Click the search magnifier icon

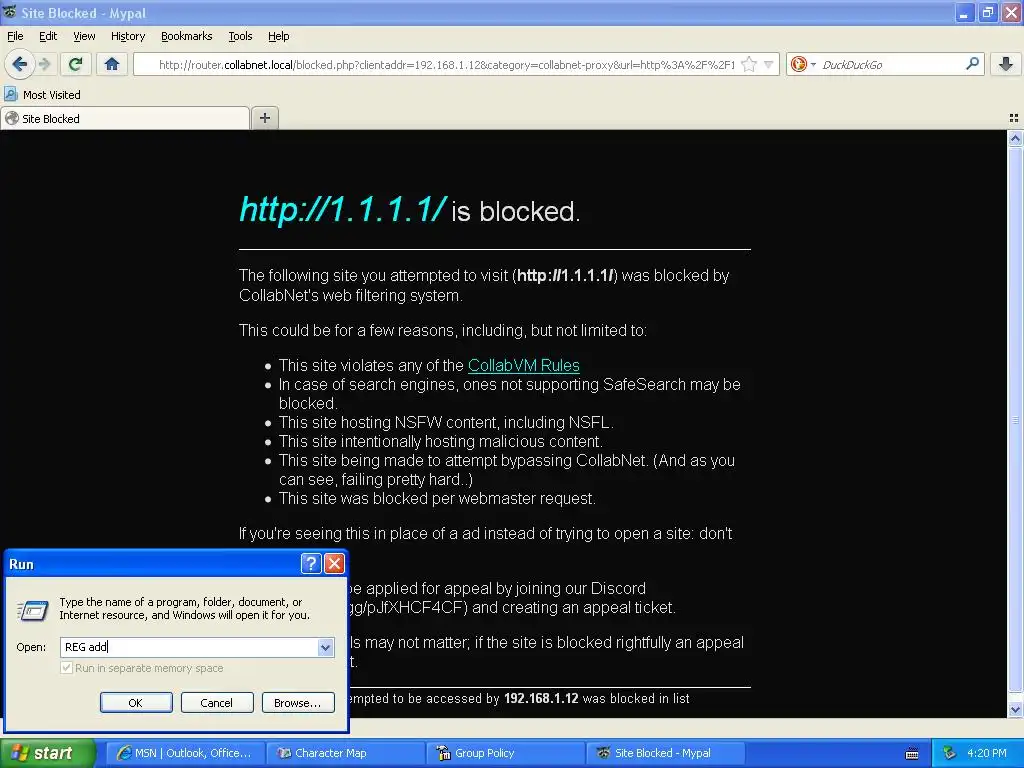[972, 64]
